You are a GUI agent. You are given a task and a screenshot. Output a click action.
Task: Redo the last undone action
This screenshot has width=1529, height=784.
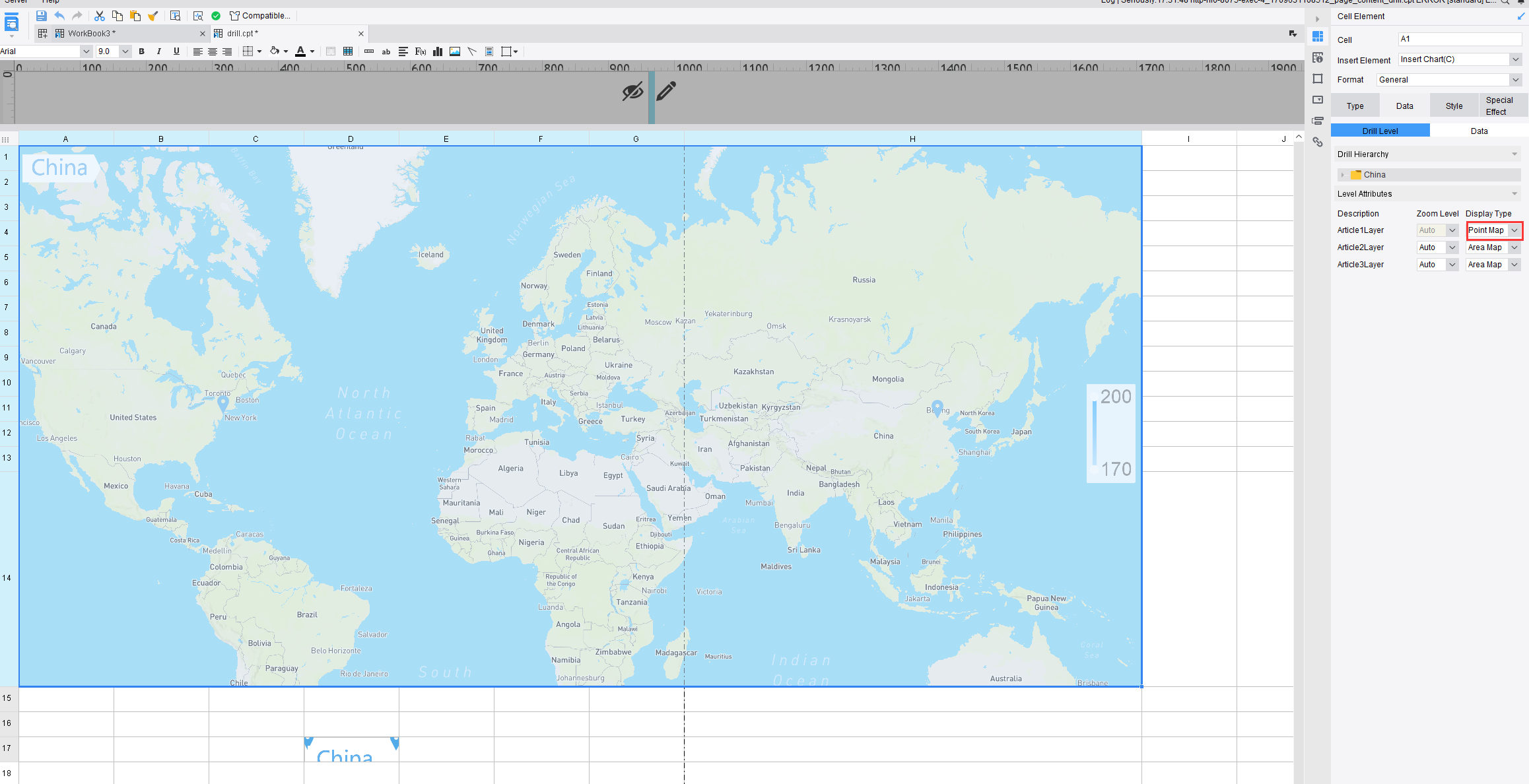tap(77, 16)
